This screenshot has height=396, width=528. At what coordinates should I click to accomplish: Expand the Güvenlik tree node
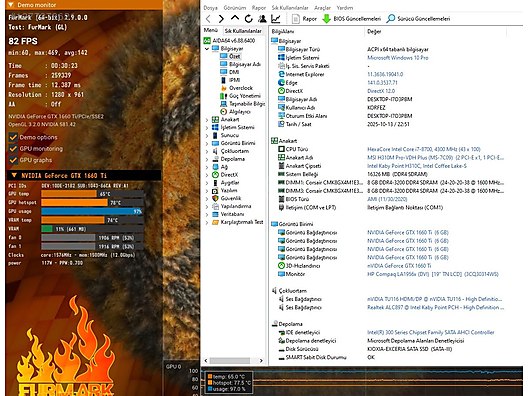point(207,199)
